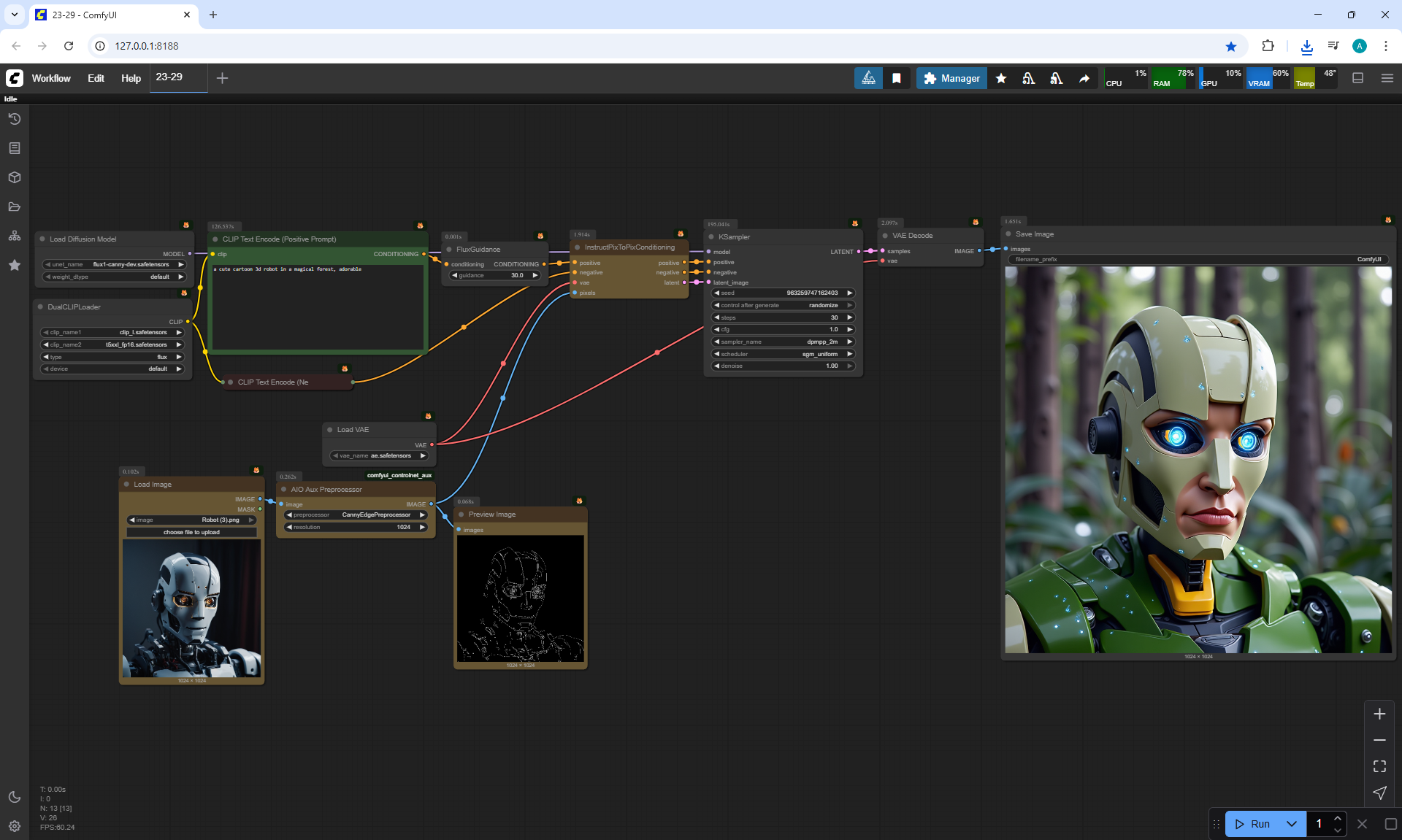This screenshot has width=1402, height=840.
Task: Click the guidance value slider field
Action: tap(495, 275)
